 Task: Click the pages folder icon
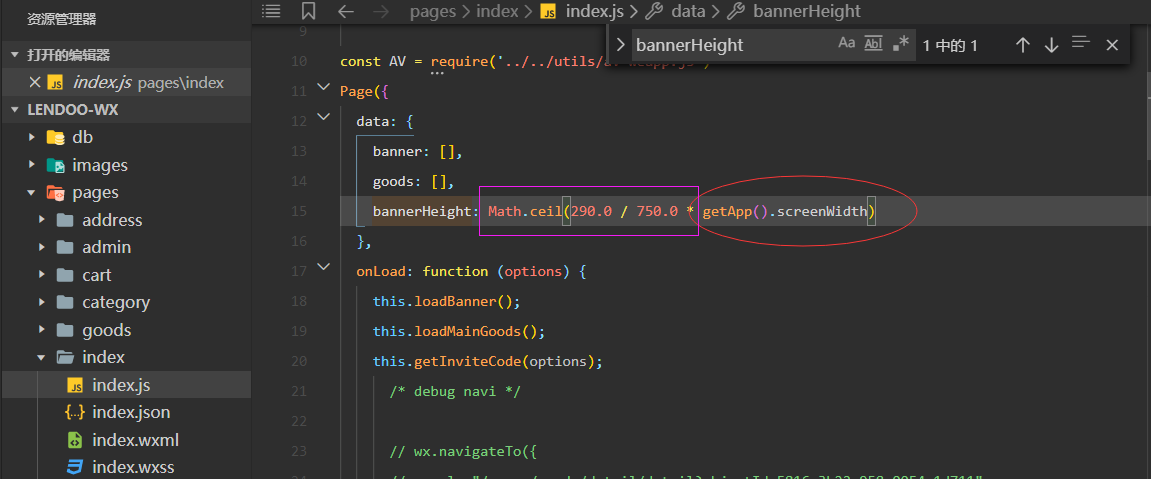pyautogui.click(x=55, y=193)
